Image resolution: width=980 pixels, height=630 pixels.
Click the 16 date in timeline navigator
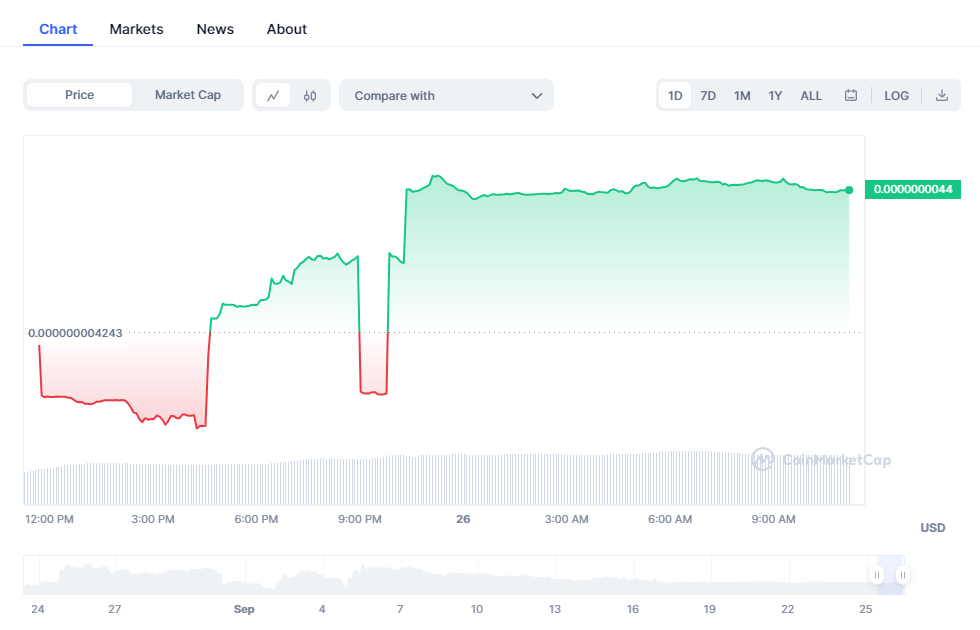point(632,609)
